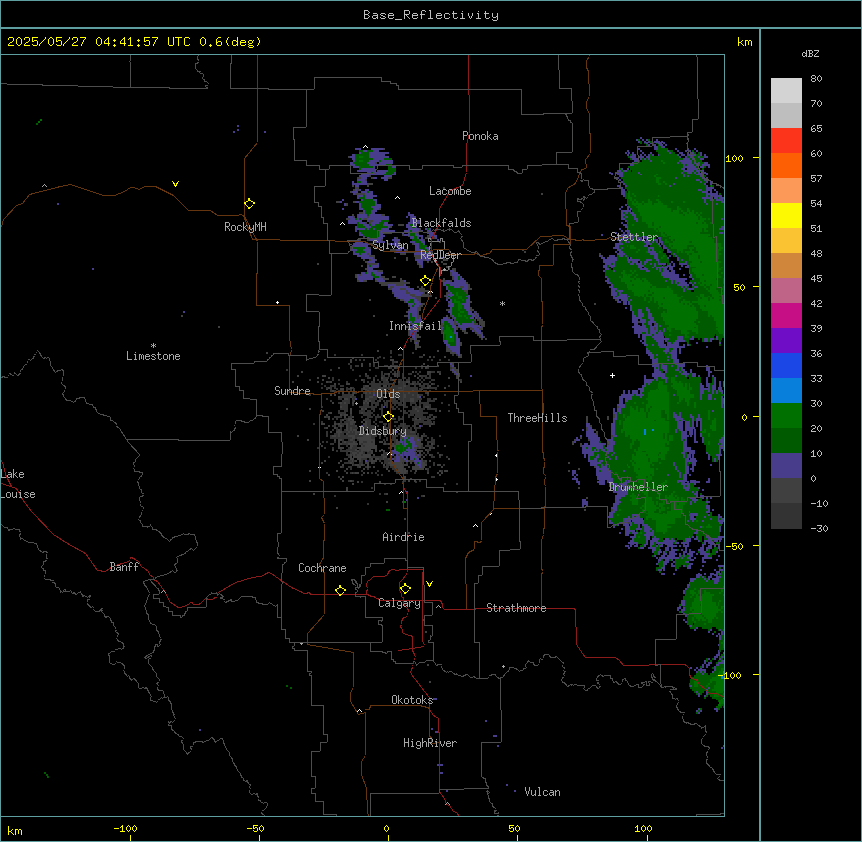Click the dBZ legend heading
Viewport: 862px width, 842px height.
pyautogui.click(x=810, y=54)
